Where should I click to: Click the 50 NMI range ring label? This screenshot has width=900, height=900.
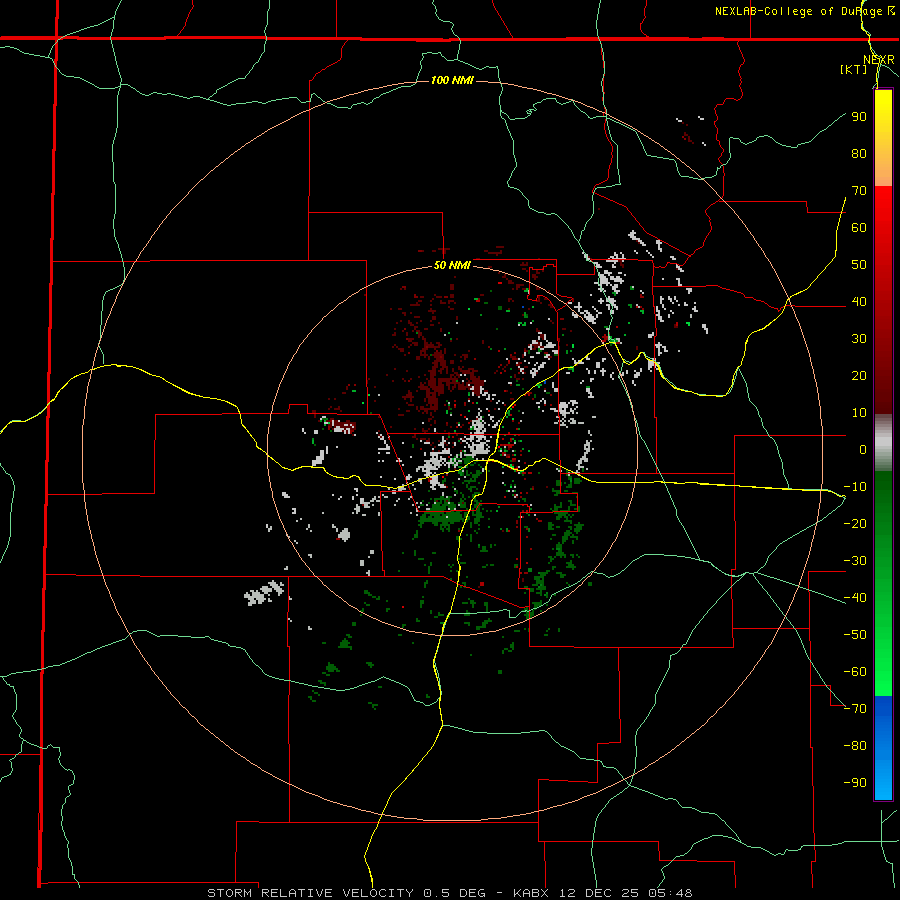click(x=452, y=265)
